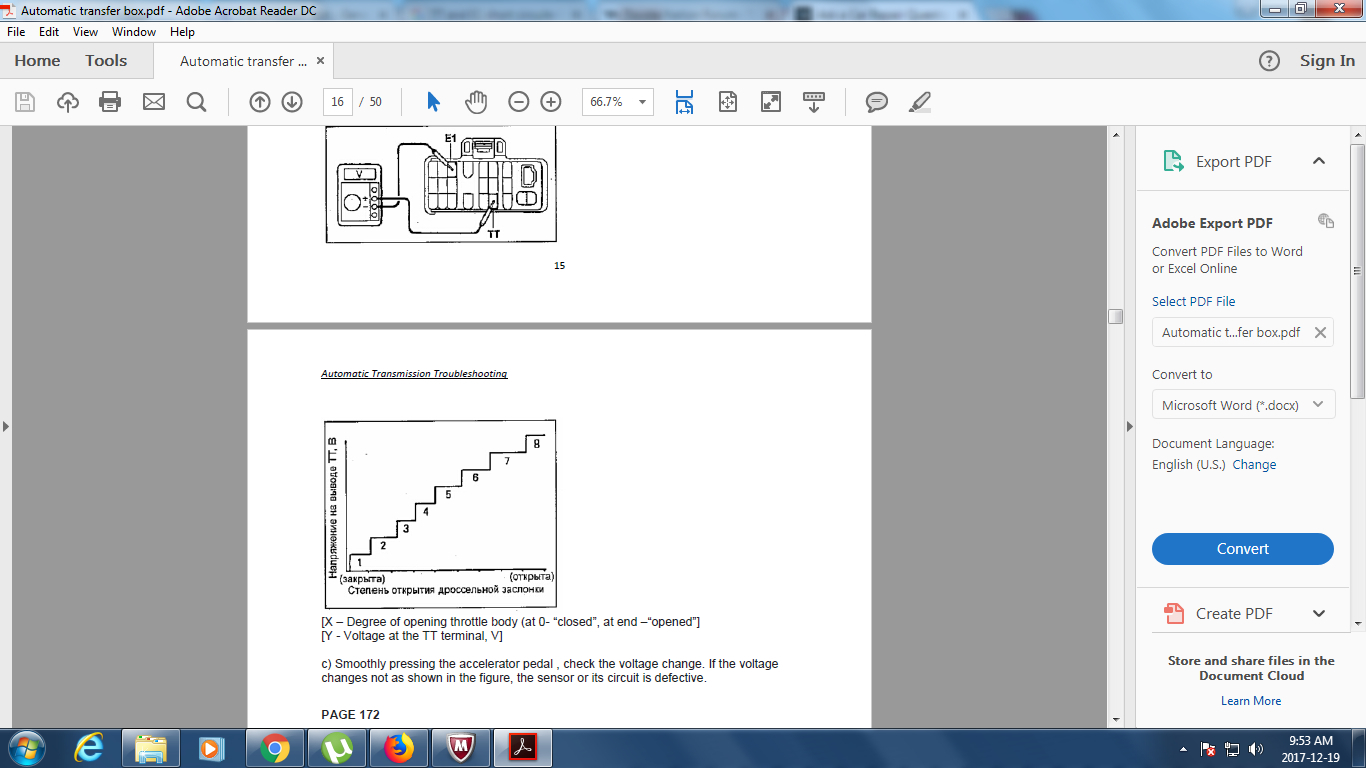
Task: Activate the Hand pan tool
Action: pos(476,102)
